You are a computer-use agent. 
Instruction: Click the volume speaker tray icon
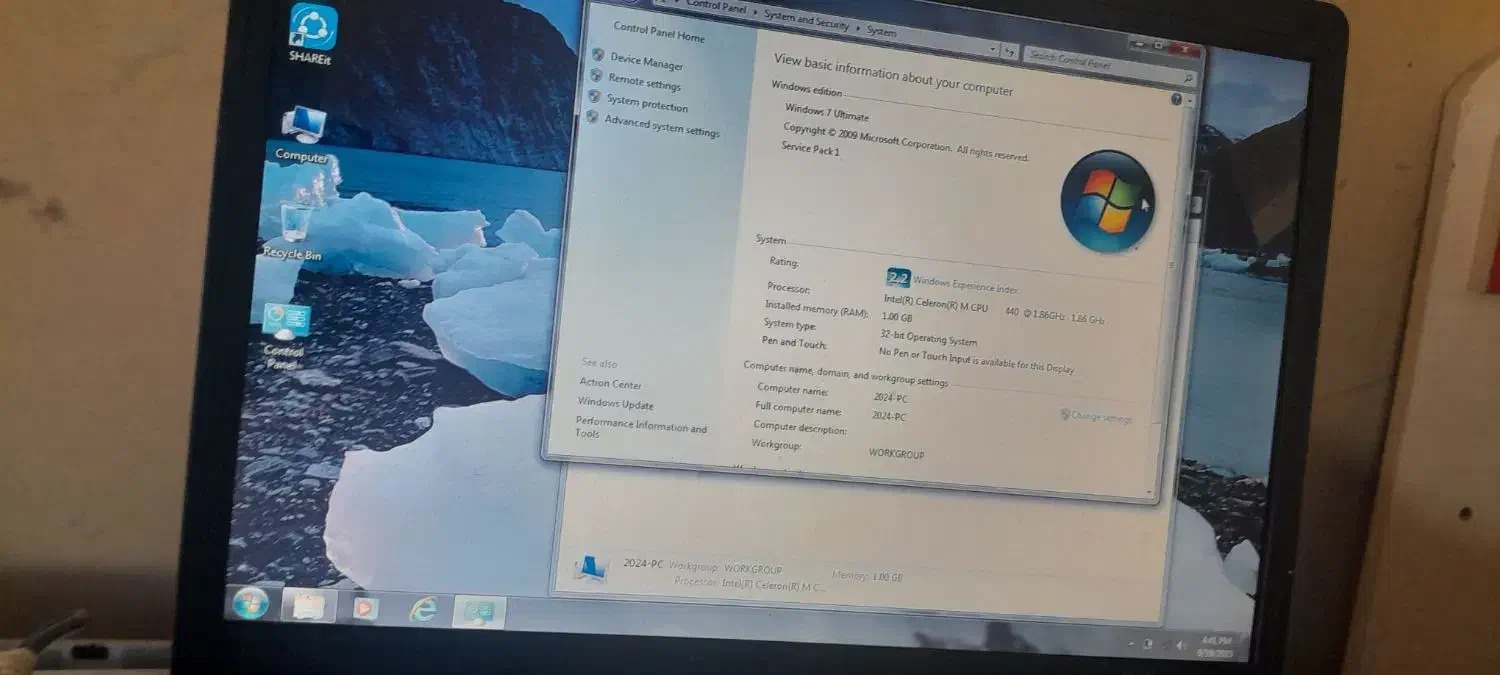tap(1180, 645)
